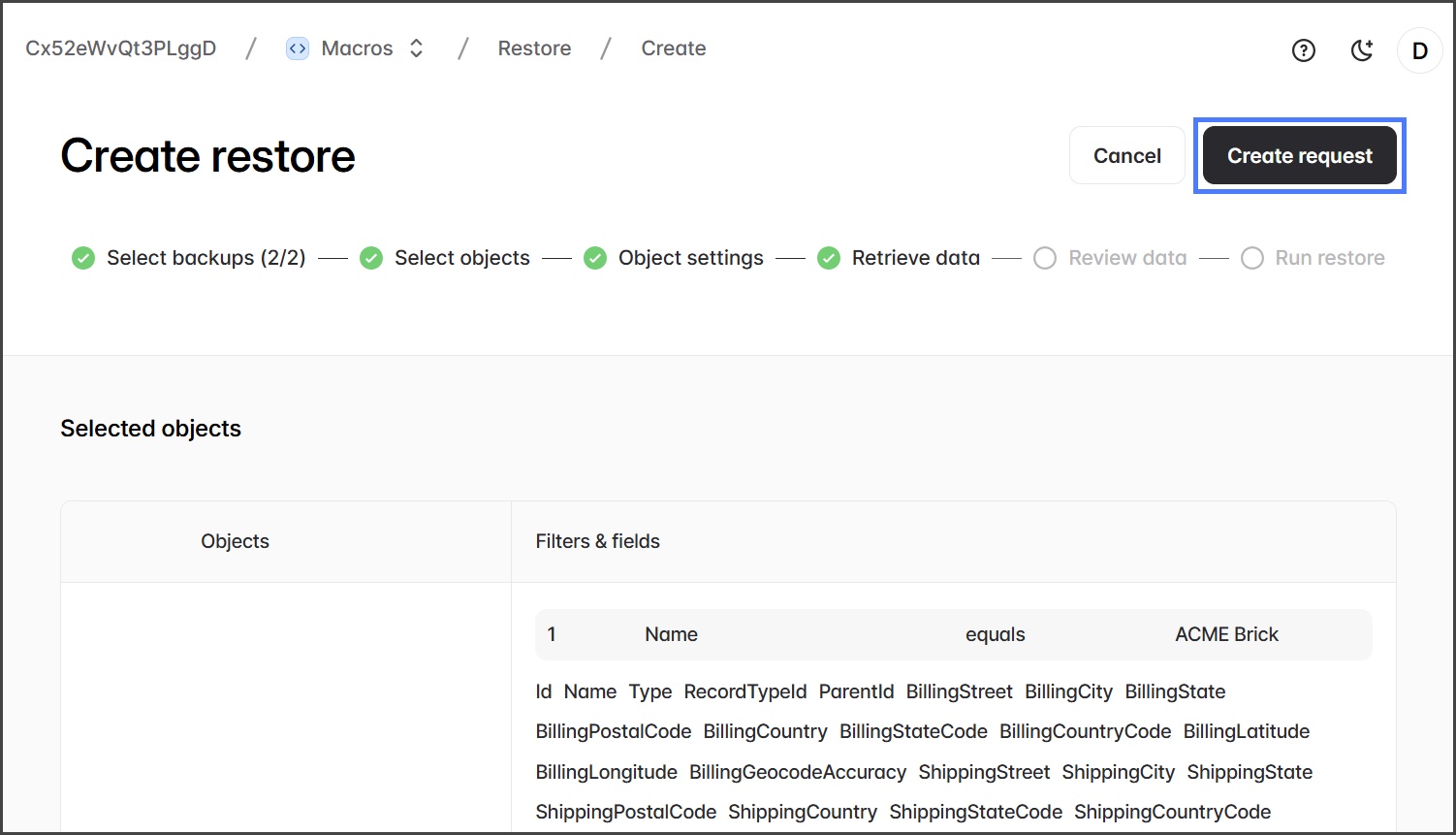Expand the Macros switcher chevrons
1456x835 pixels.
pos(417,48)
